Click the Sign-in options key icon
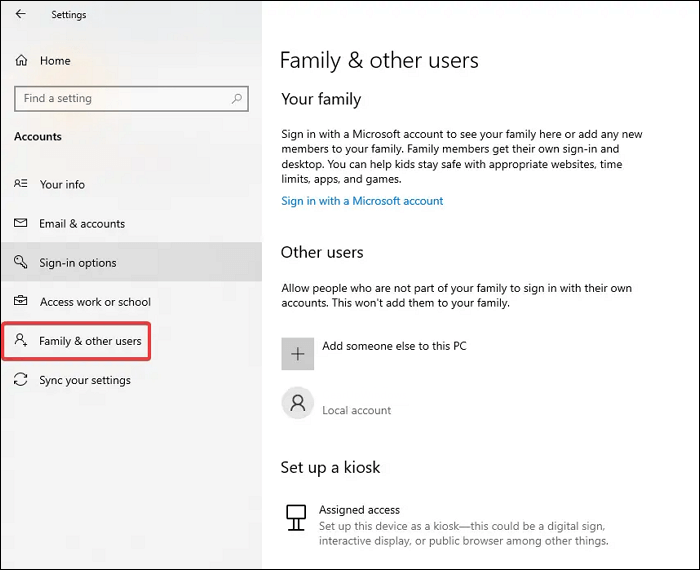 click(x=21, y=263)
